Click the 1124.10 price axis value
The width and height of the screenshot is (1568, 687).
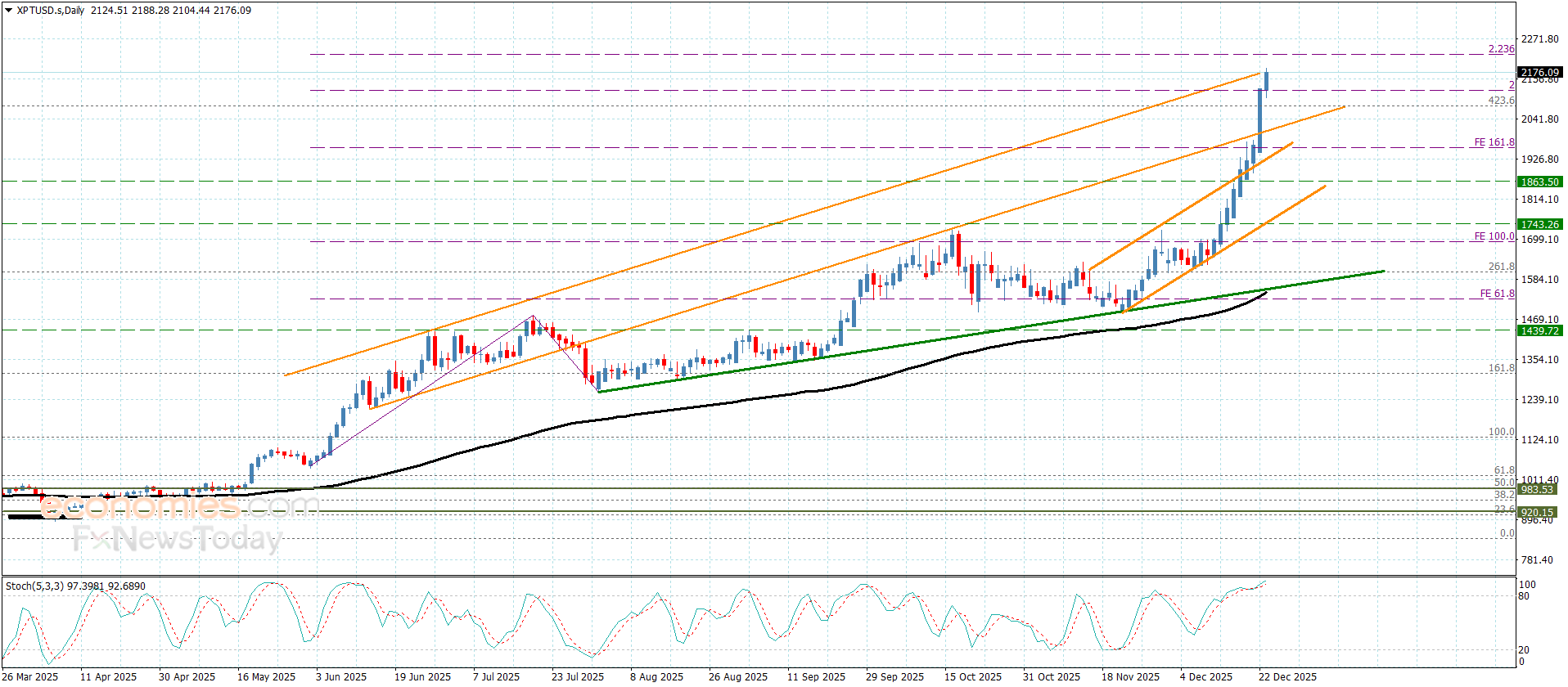point(1539,440)
